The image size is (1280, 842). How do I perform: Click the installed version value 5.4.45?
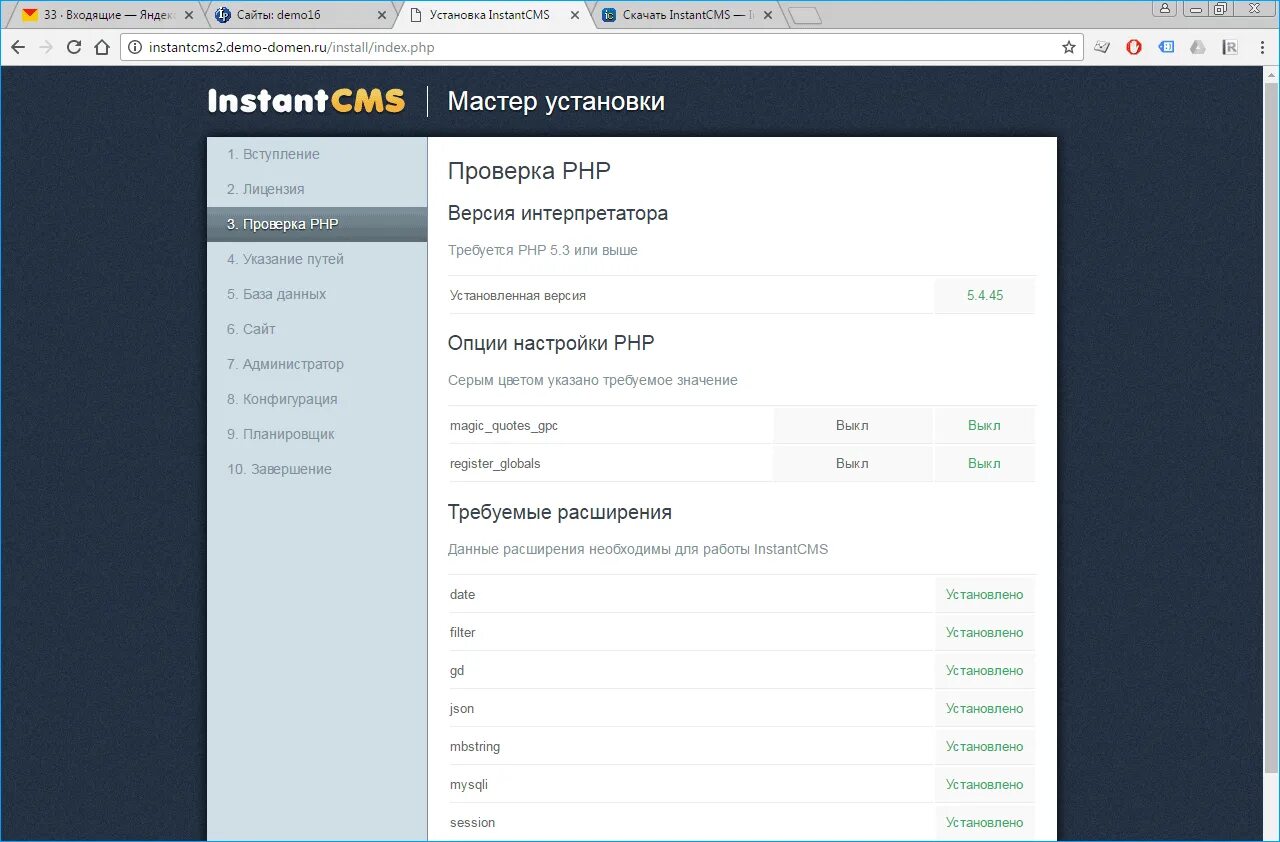point(985,295)
